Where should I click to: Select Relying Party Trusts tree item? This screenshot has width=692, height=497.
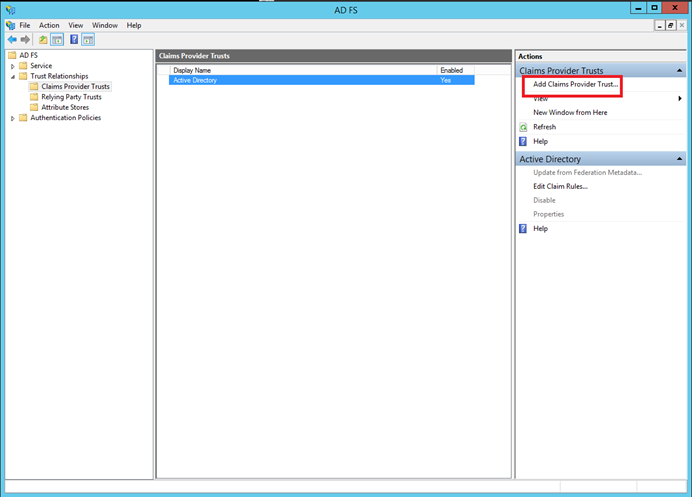pos(71,97)
